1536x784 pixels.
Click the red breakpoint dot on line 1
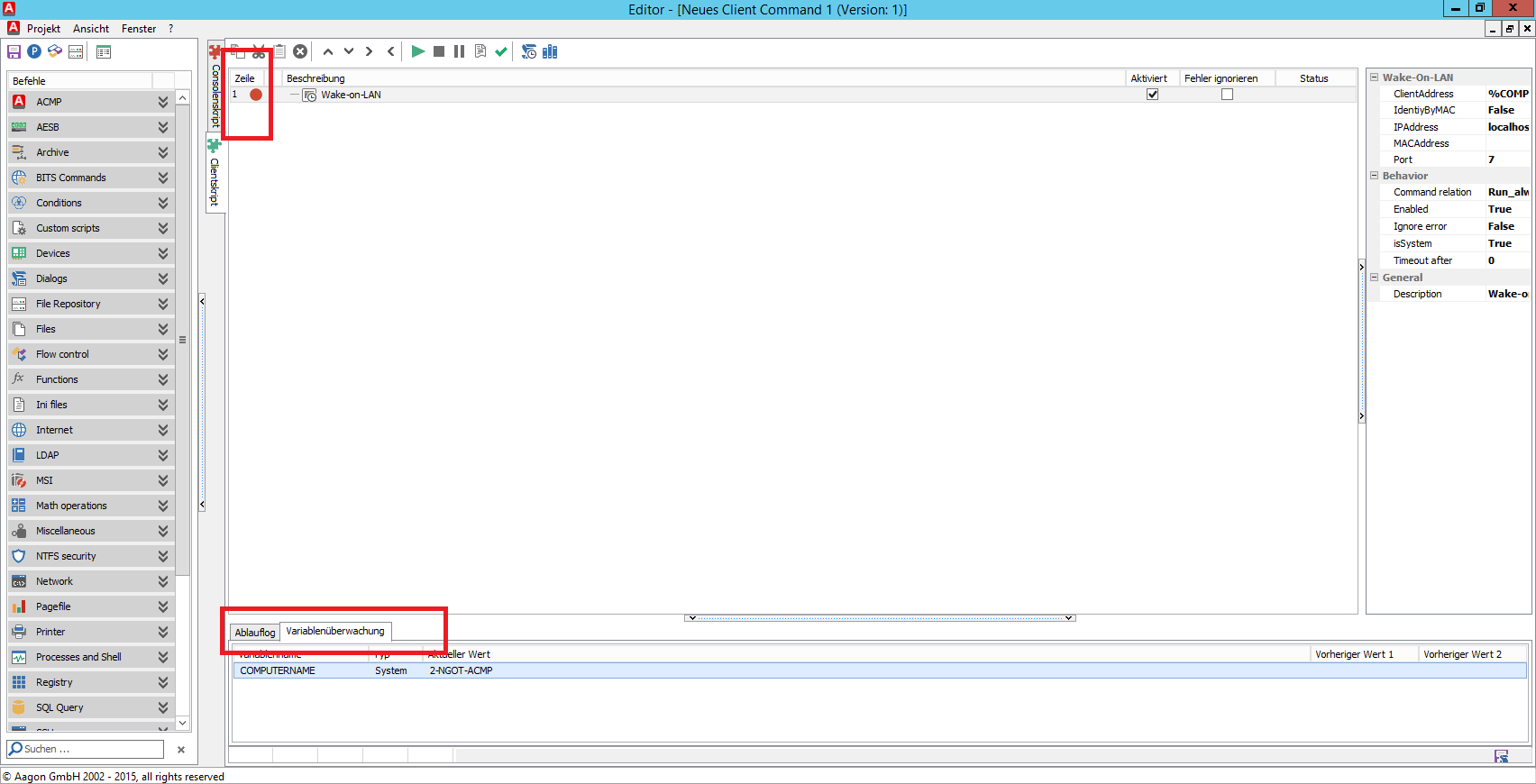pyautogui.click(x=256, y=95)
